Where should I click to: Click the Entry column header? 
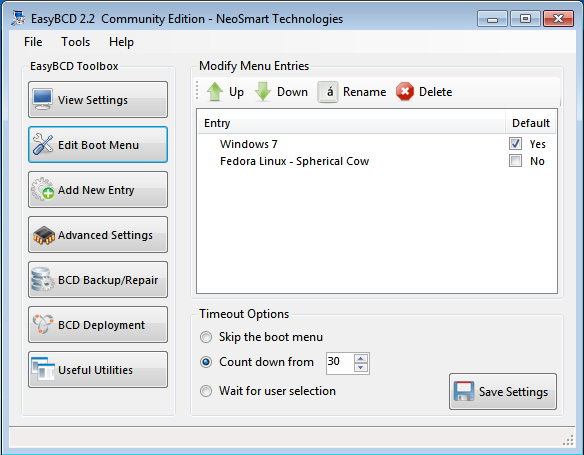(351, 123)
